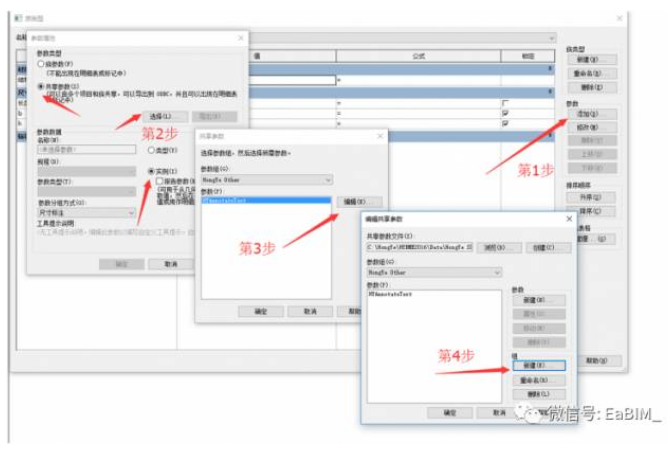668x450 pixels.
Task: Click 重命名(R) under 族类型 in Family Types
Action: point(592,74)
